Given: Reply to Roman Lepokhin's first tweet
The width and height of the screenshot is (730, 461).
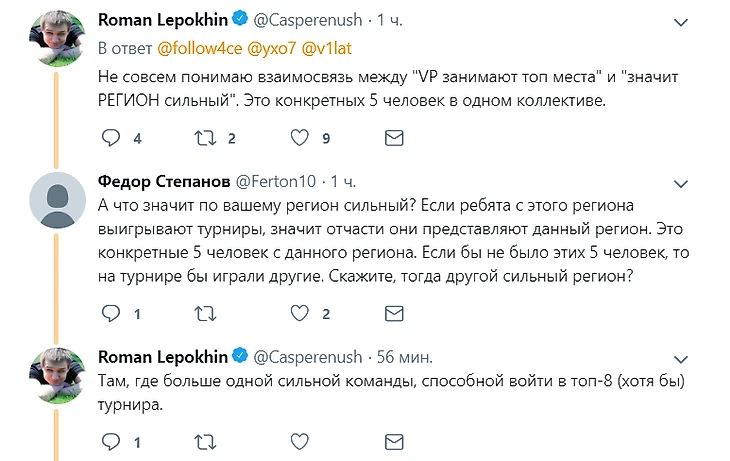Looking at the screenshot, I should coord(111,138).
